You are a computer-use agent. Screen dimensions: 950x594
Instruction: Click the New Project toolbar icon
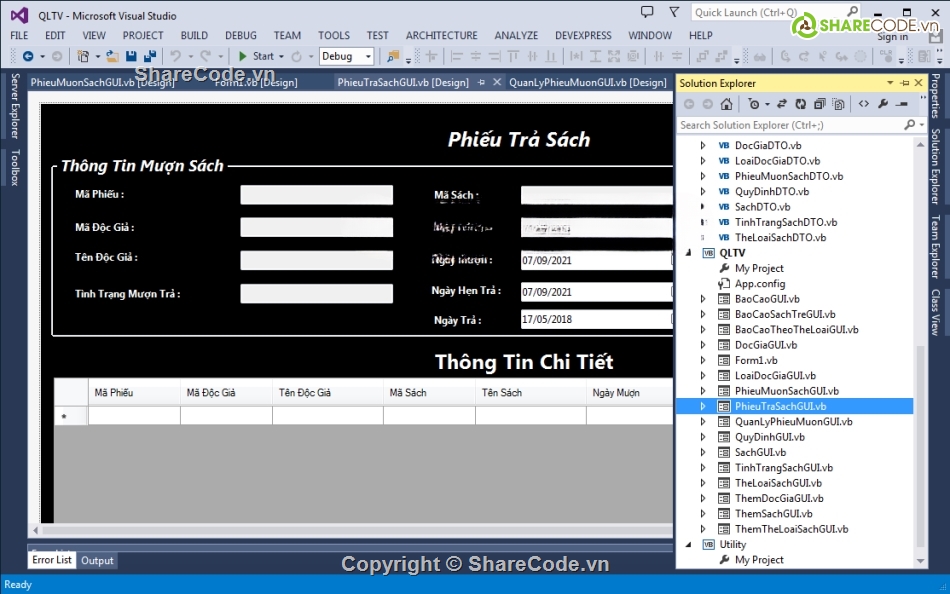click(83, 56)
